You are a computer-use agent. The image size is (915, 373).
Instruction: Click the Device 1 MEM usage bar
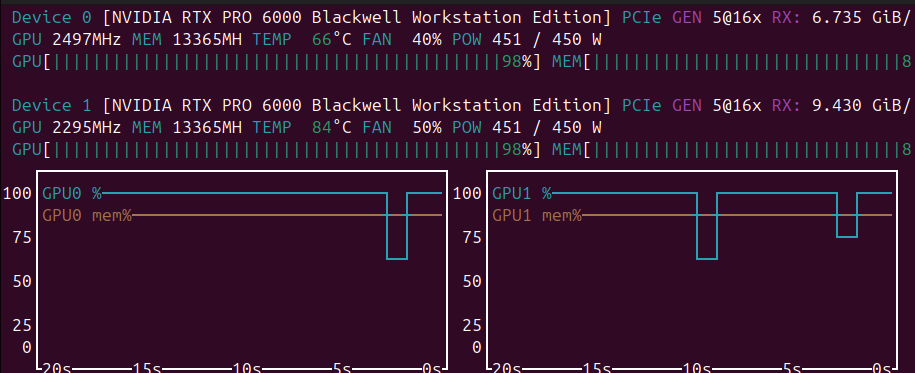pyautogui.click(x=732, y=149)
